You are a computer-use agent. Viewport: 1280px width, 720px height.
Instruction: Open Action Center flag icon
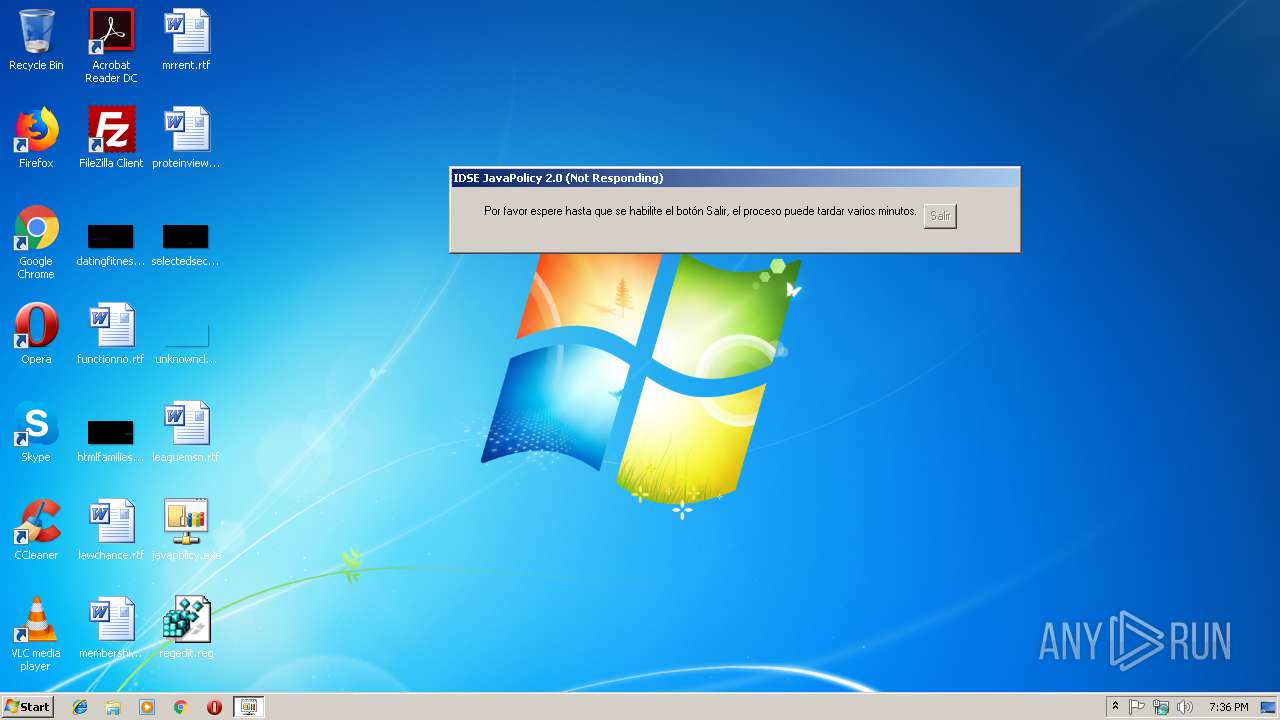tap(1137, 707)
